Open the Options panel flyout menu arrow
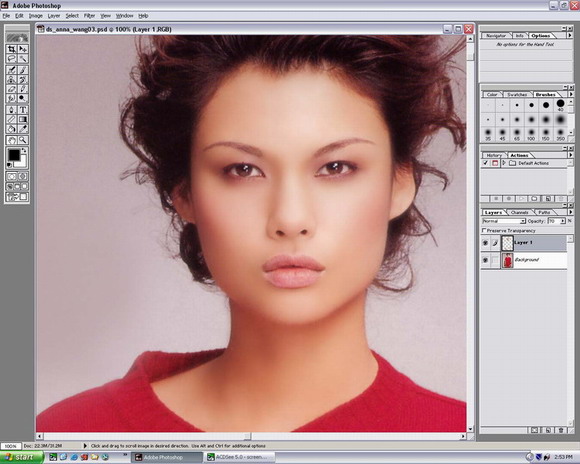Screen dimensions: 580x464 tap(570, 35)
